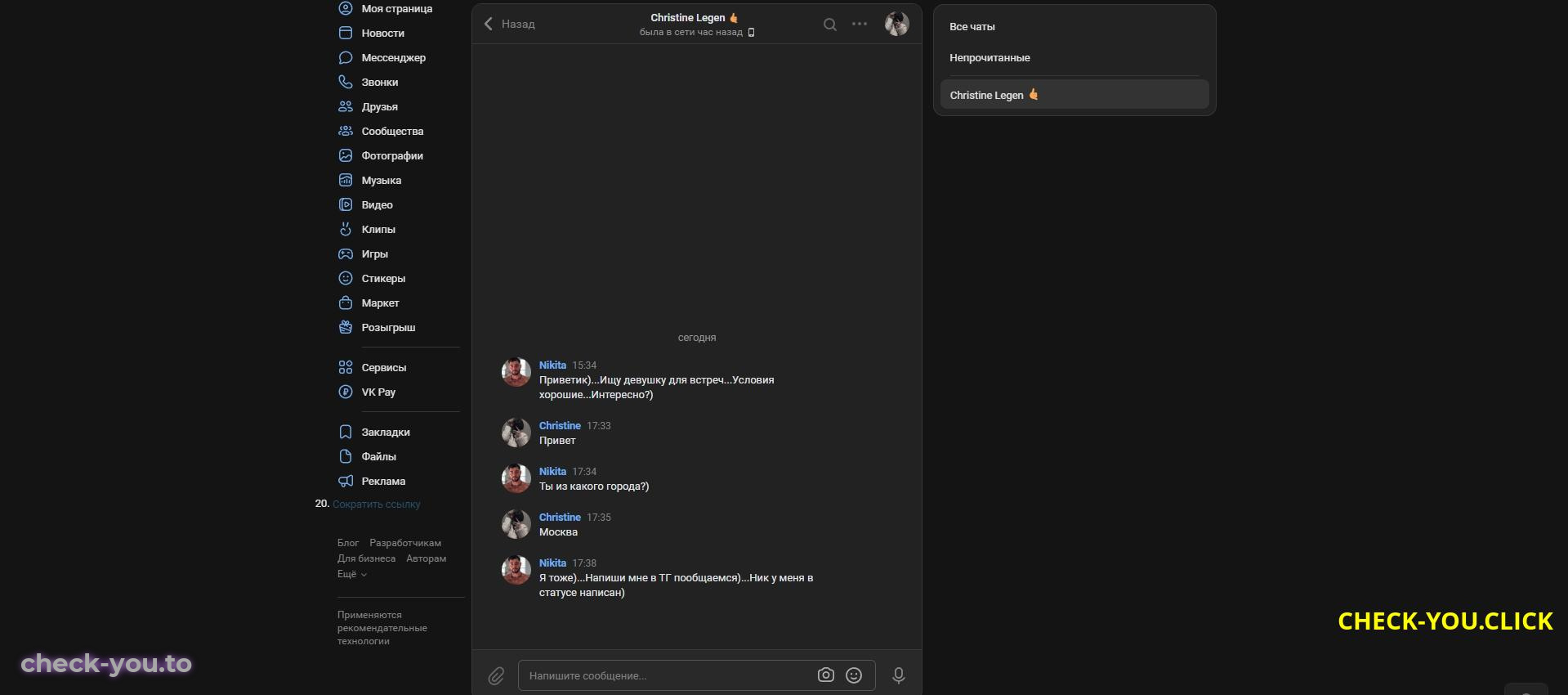The width and height of the screenshot is (1568, 695).
Task: Click Christine's avatar on 17:35 message
Action: [516, 524]
